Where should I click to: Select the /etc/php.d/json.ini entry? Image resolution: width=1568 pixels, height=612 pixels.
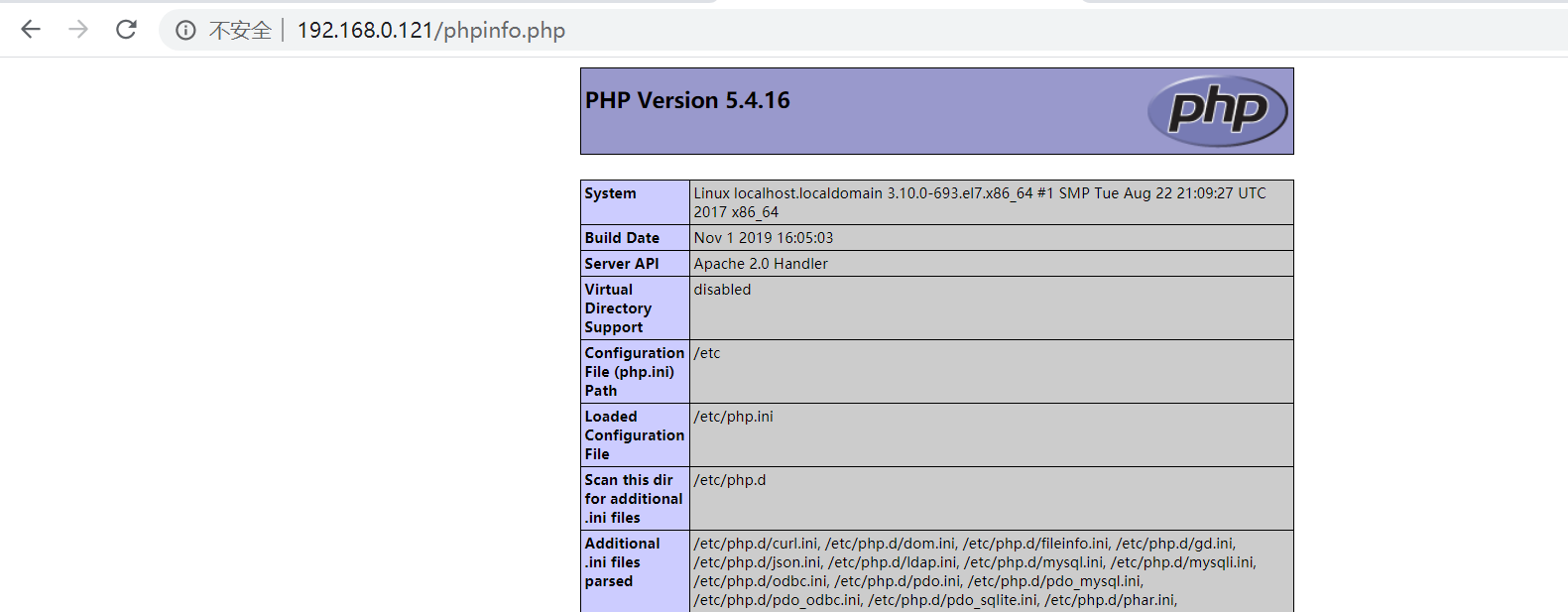pos(758,562)
